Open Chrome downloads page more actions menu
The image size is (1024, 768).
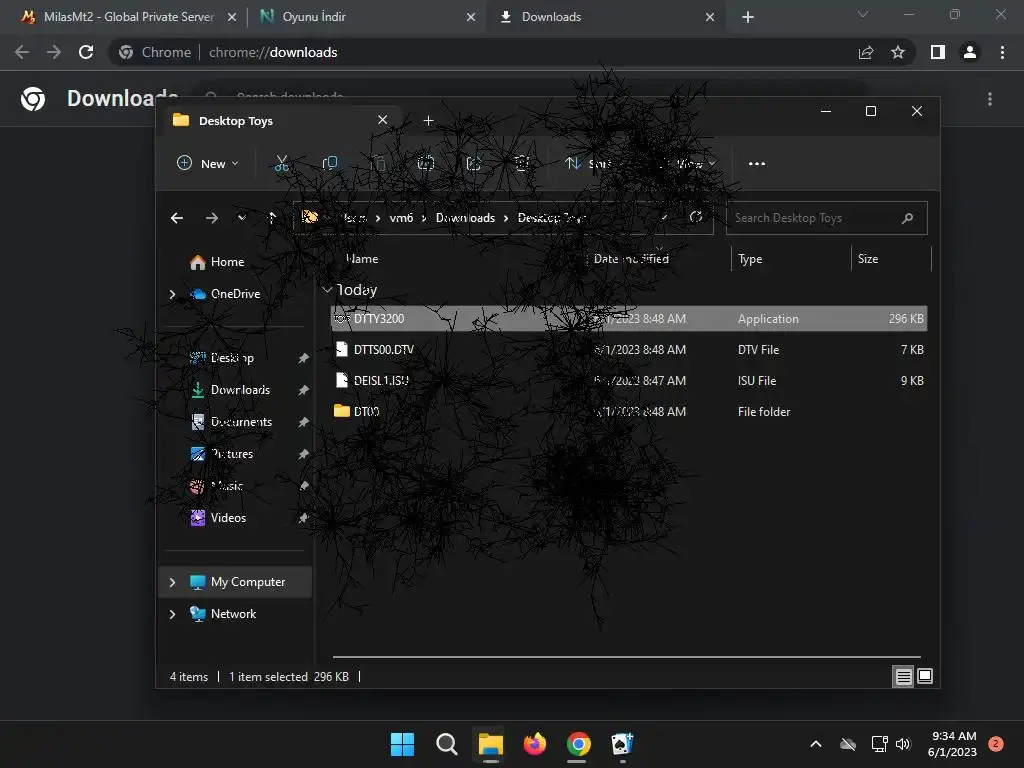[x=990, y=99]
